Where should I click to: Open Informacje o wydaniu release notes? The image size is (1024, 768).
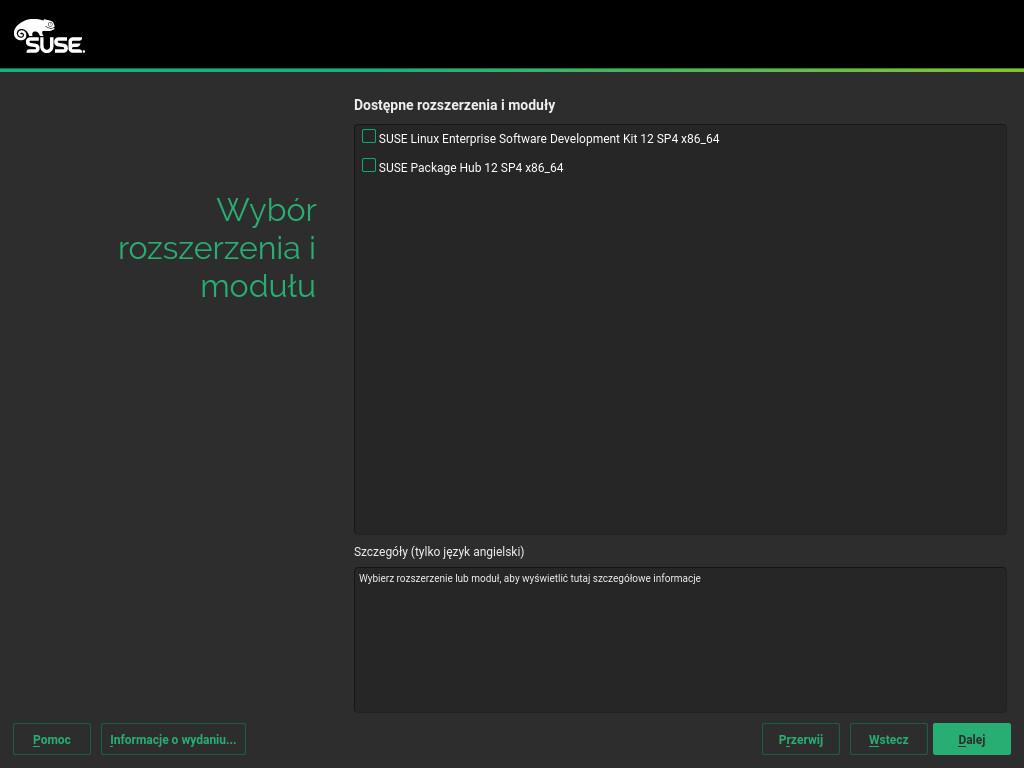(x=173, y=739)
